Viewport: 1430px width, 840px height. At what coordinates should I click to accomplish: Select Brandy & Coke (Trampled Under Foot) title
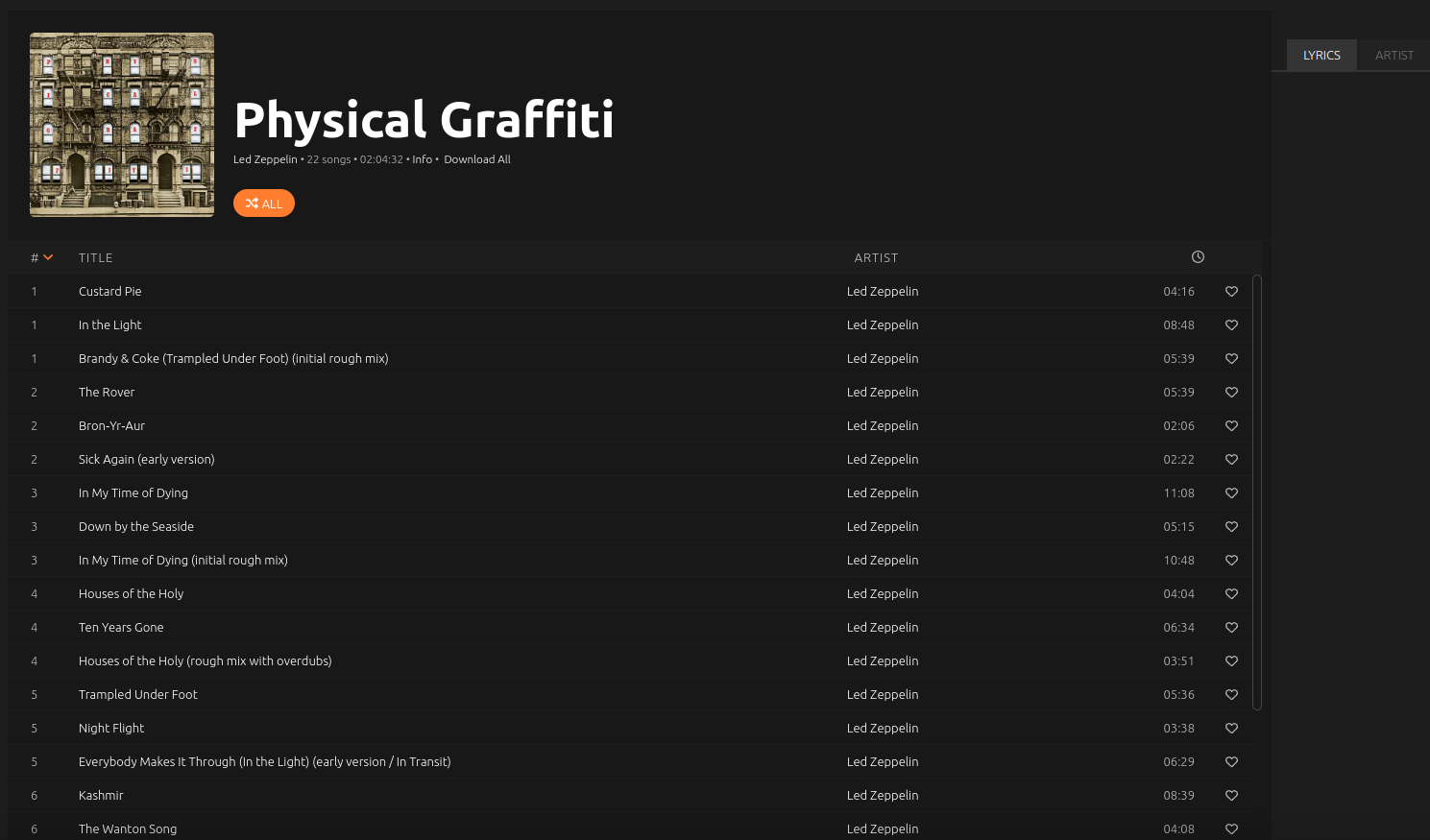pos(233,359)
